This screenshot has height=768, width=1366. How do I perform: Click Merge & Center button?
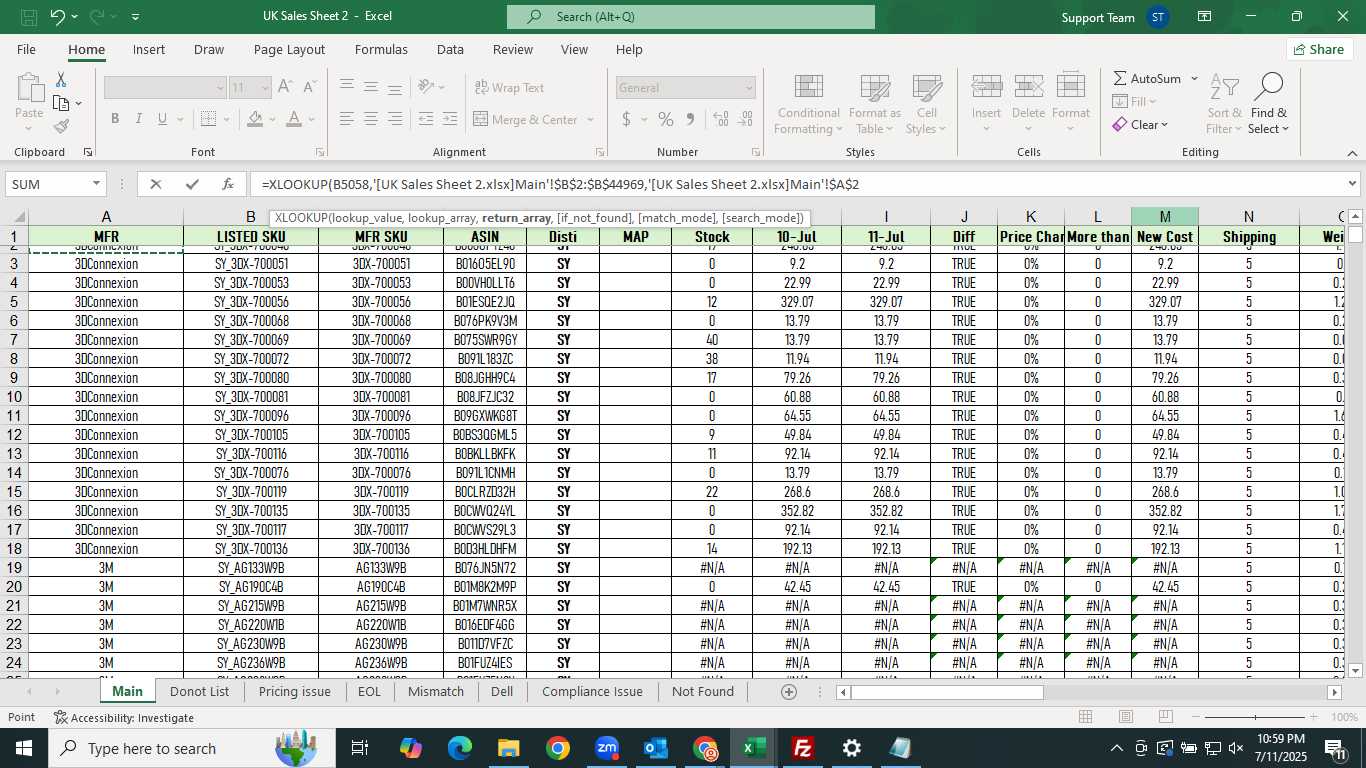click(x=526, y=119)
